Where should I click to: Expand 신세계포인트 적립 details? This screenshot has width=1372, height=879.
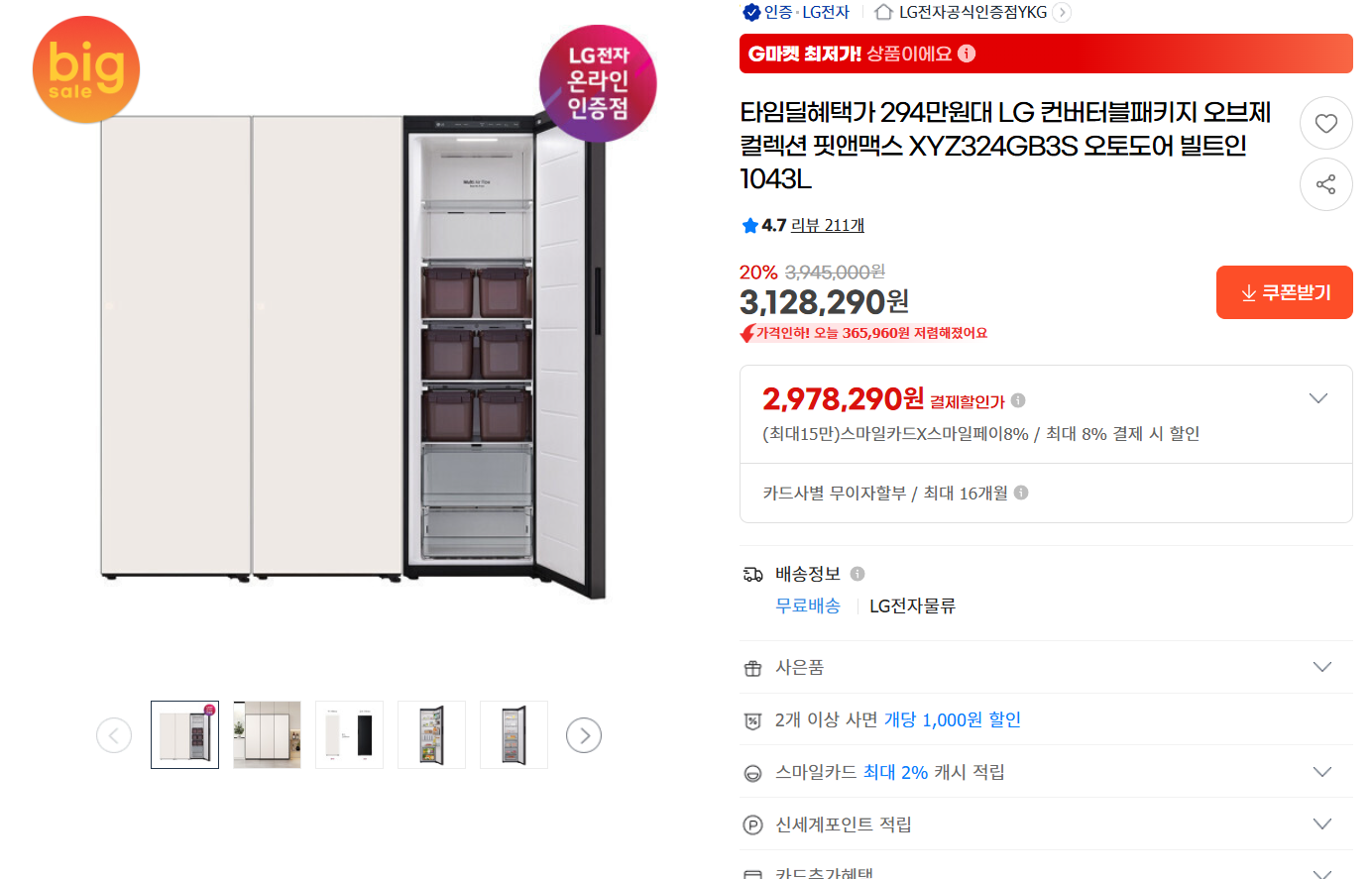[x=1321, y=824]
